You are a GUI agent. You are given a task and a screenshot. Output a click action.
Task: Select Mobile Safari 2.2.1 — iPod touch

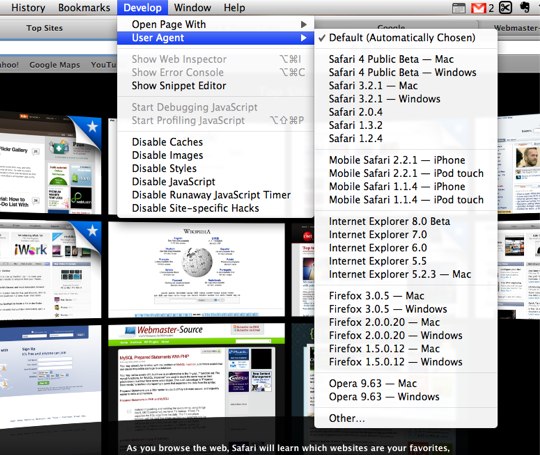(406, 173)
